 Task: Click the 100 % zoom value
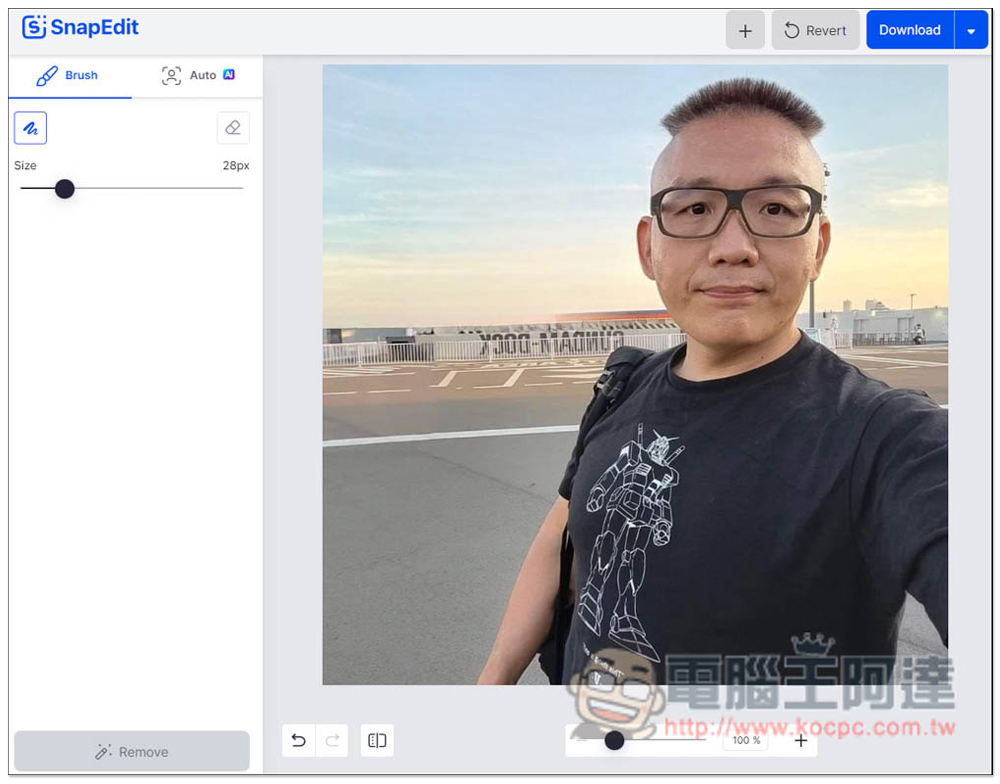[746, 741]
